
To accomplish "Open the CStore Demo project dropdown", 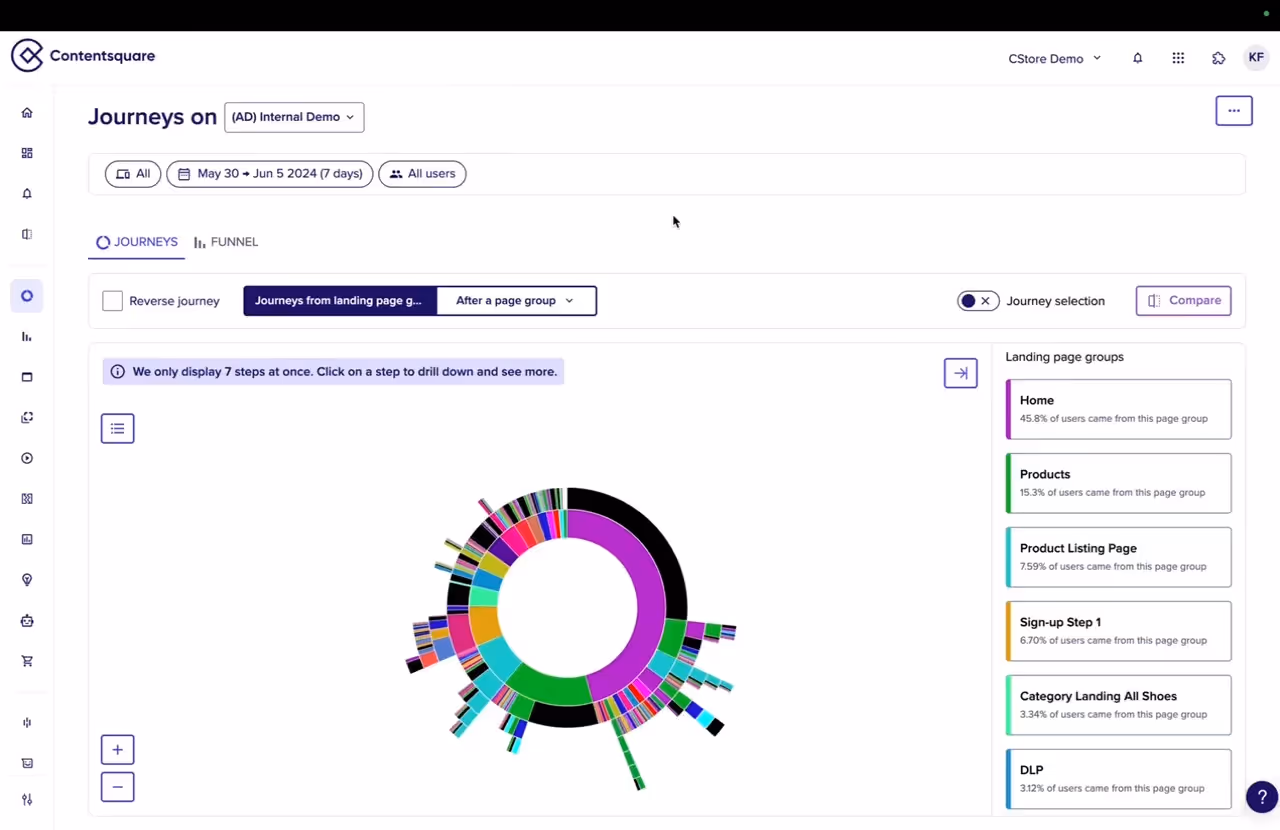I will click(1054, 59).
